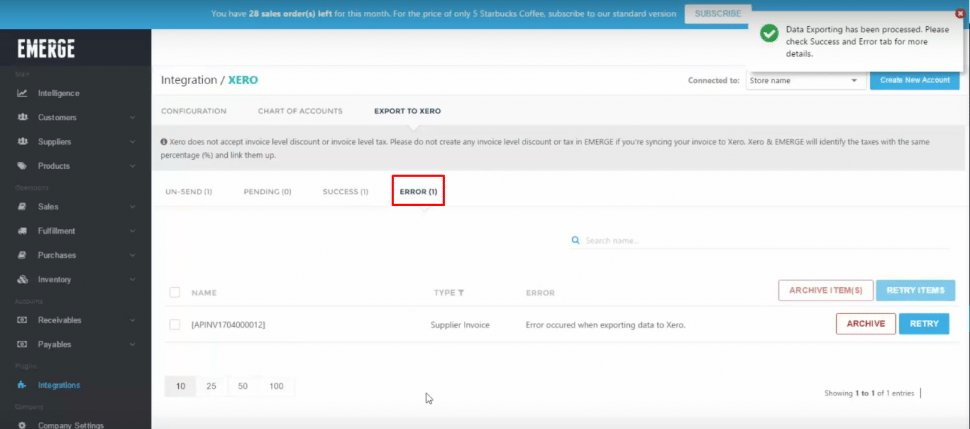Expand the Purchases sidebar menu chevron
970x429 pixels.
coord(132,255)
